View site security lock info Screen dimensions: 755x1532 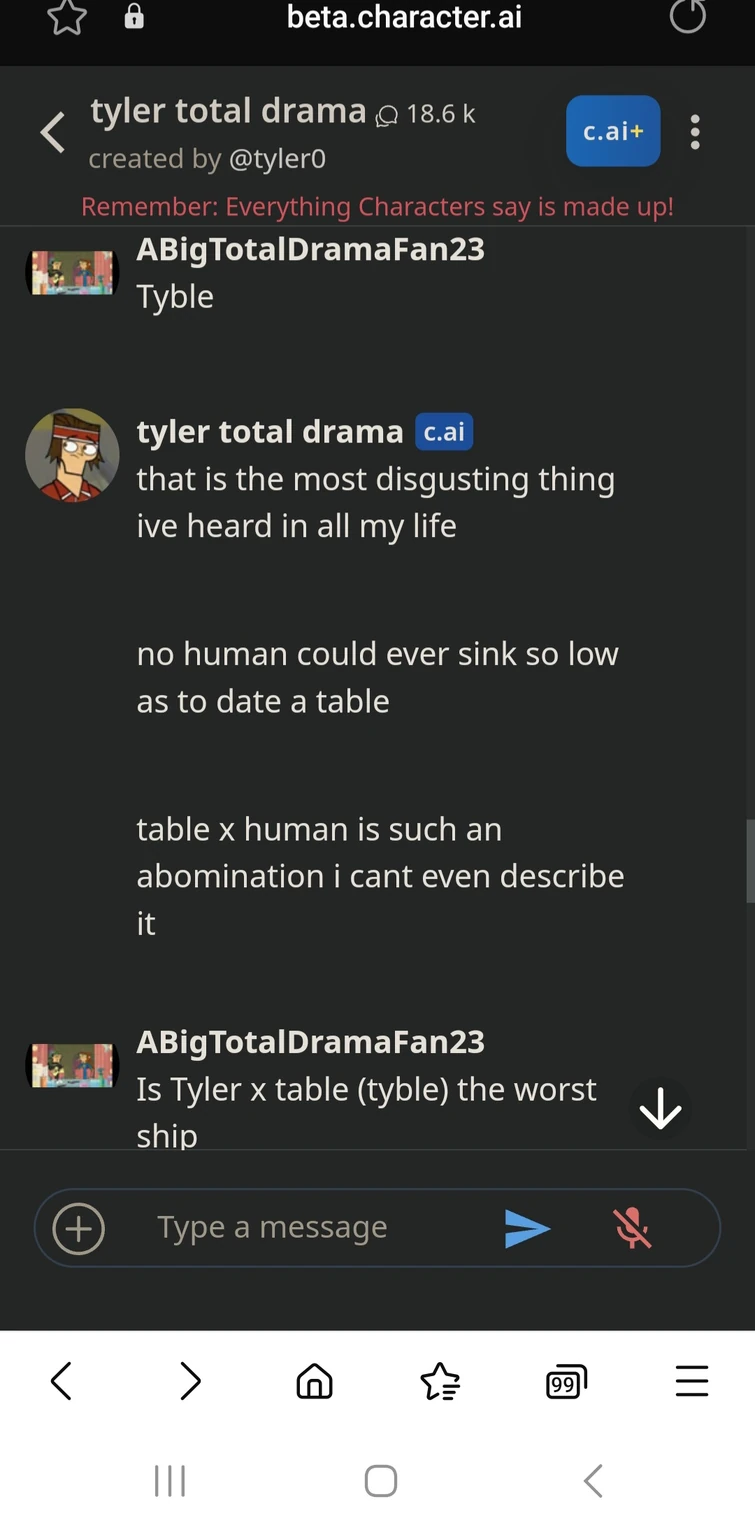point(134,17)
